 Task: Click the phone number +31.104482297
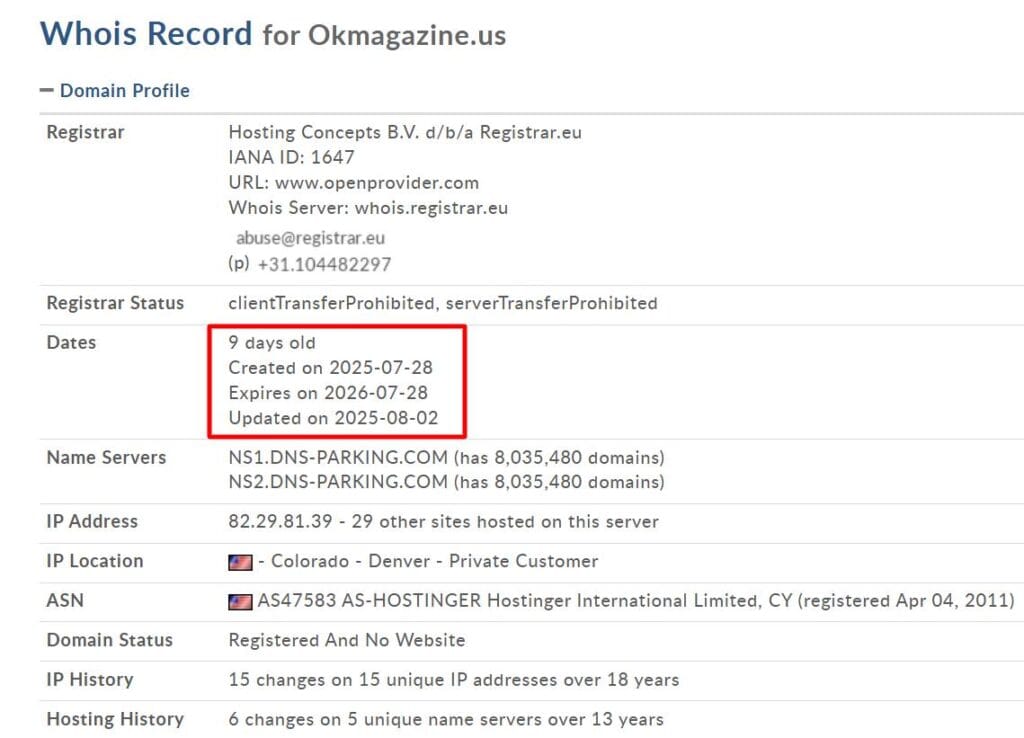(324, 265)
